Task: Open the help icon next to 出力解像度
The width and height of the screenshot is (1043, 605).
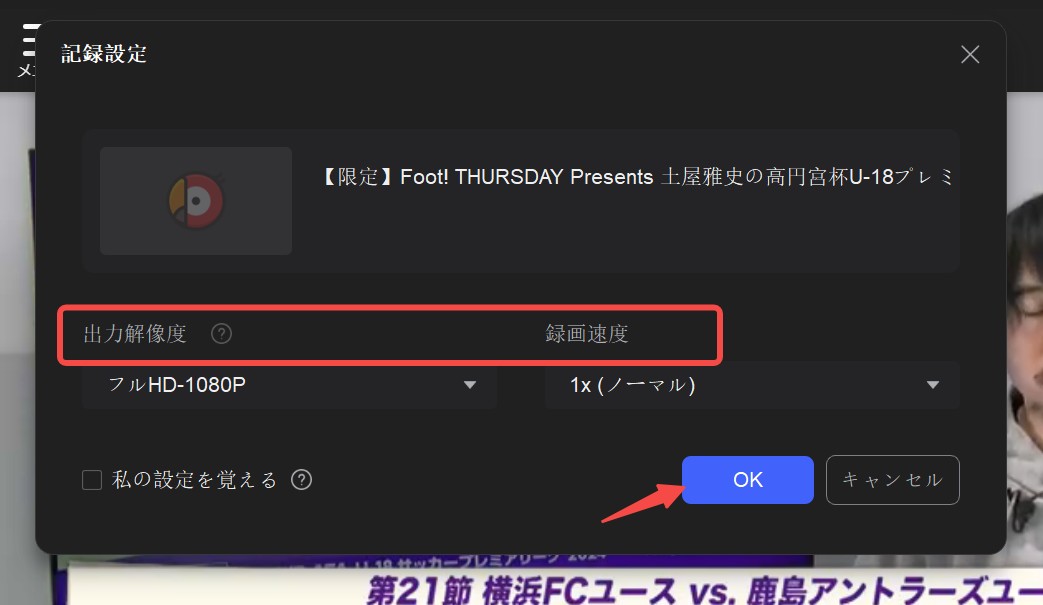Action: tap(222, 334)
